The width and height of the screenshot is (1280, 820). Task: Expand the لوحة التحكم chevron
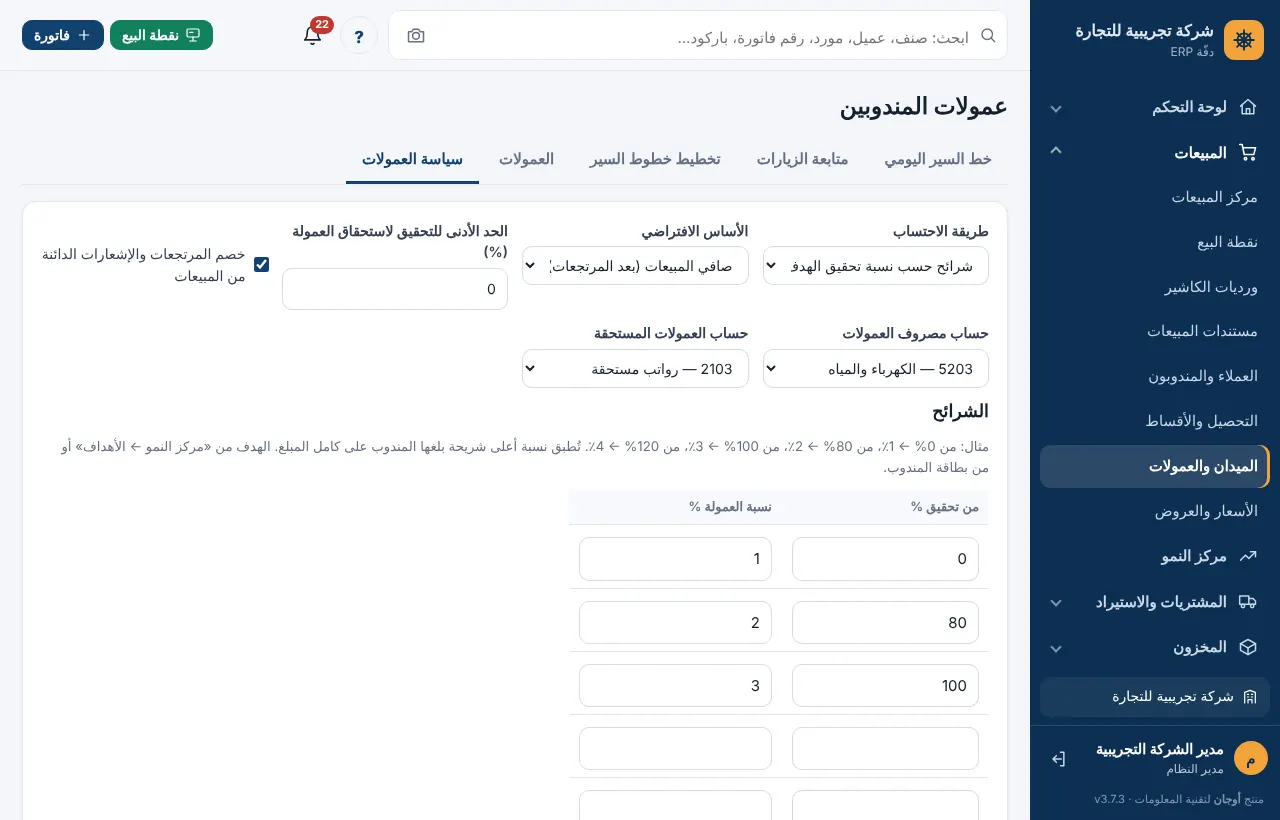tap(1056, 108)
